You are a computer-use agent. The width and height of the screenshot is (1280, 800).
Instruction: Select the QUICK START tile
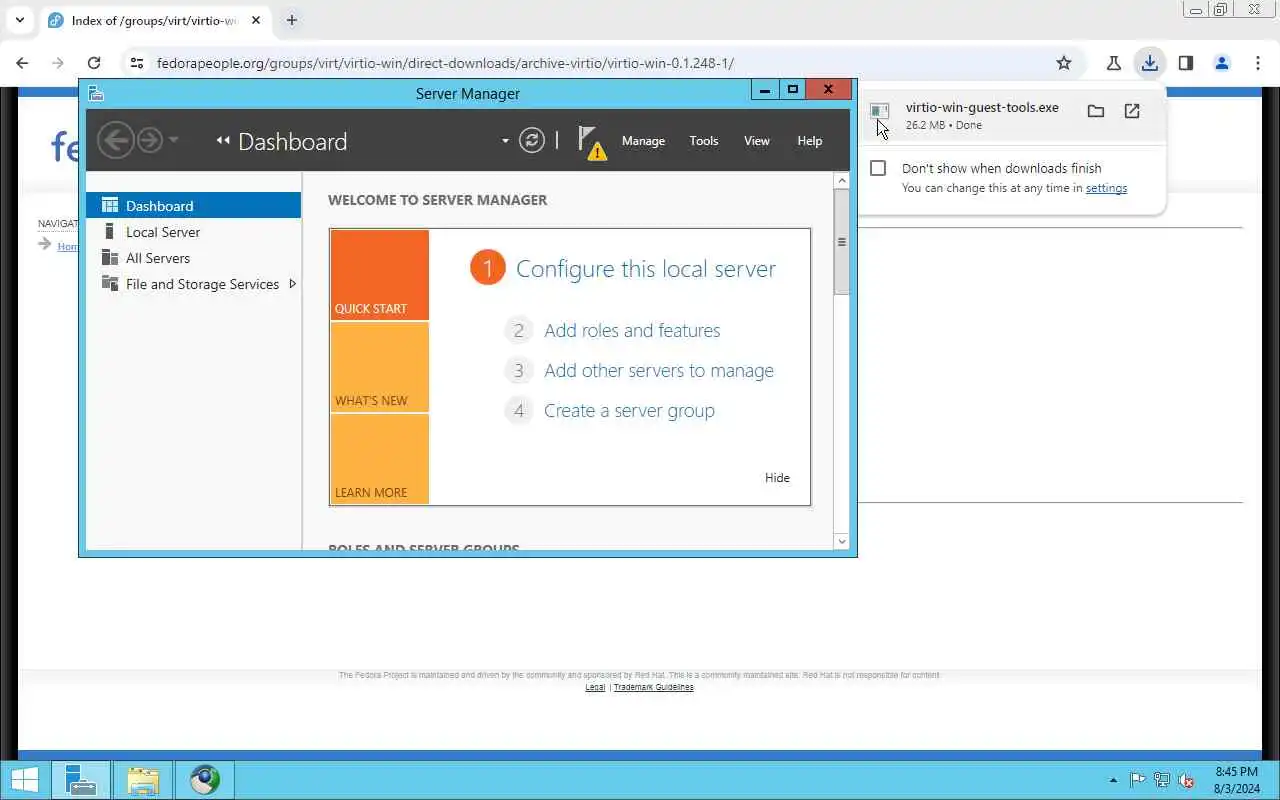(379, 275)
